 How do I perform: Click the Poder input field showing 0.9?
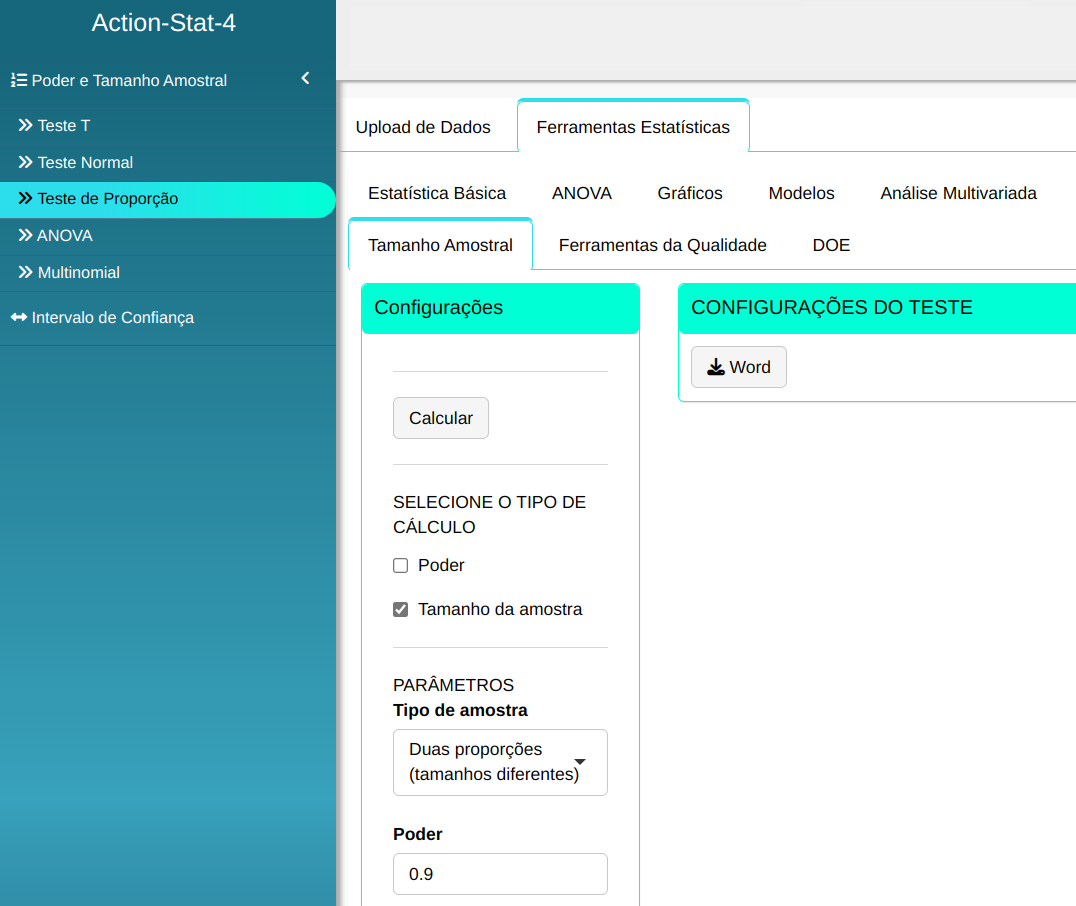click(x=500, y=874)
